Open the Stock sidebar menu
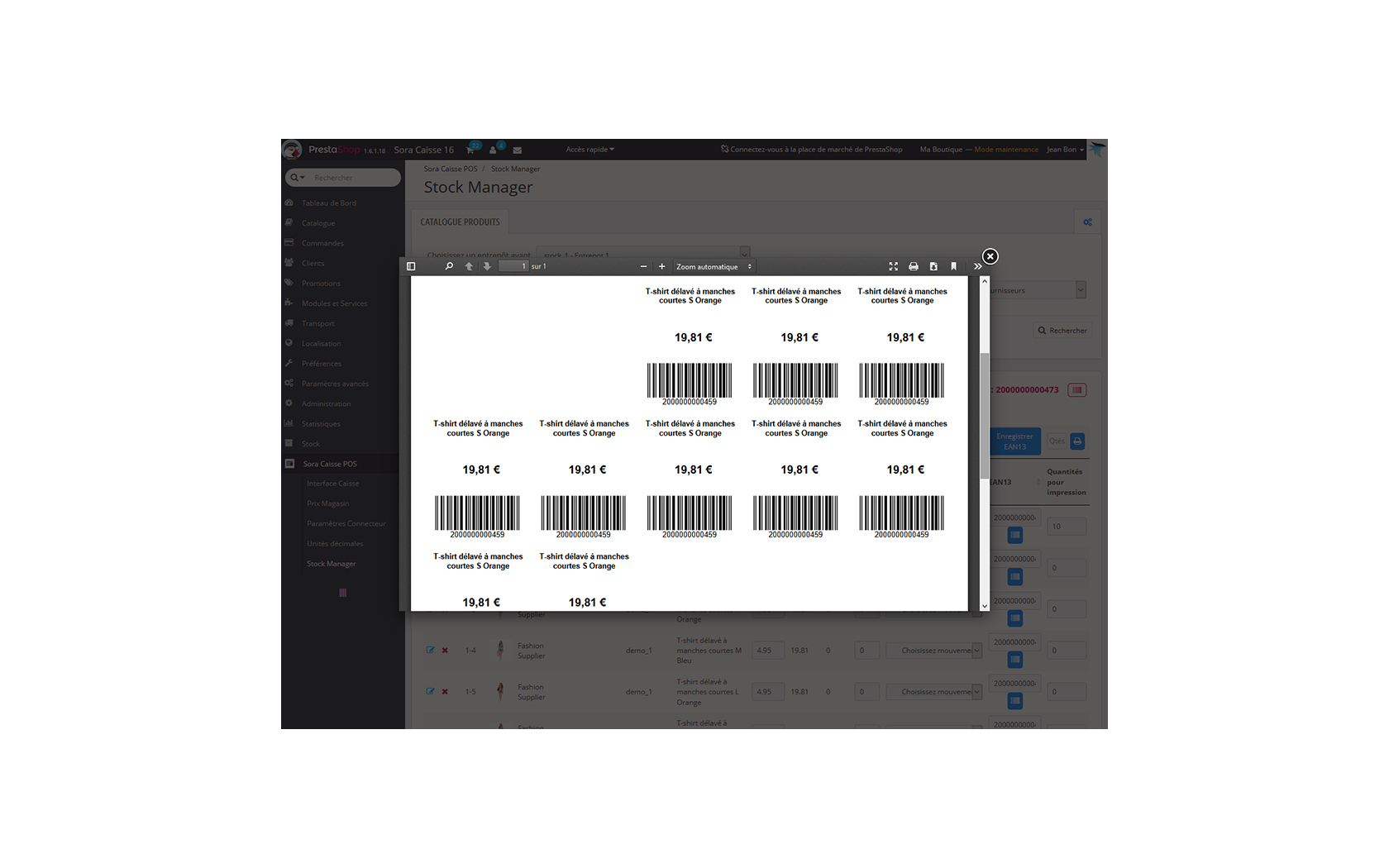 [x=310, y=444]
